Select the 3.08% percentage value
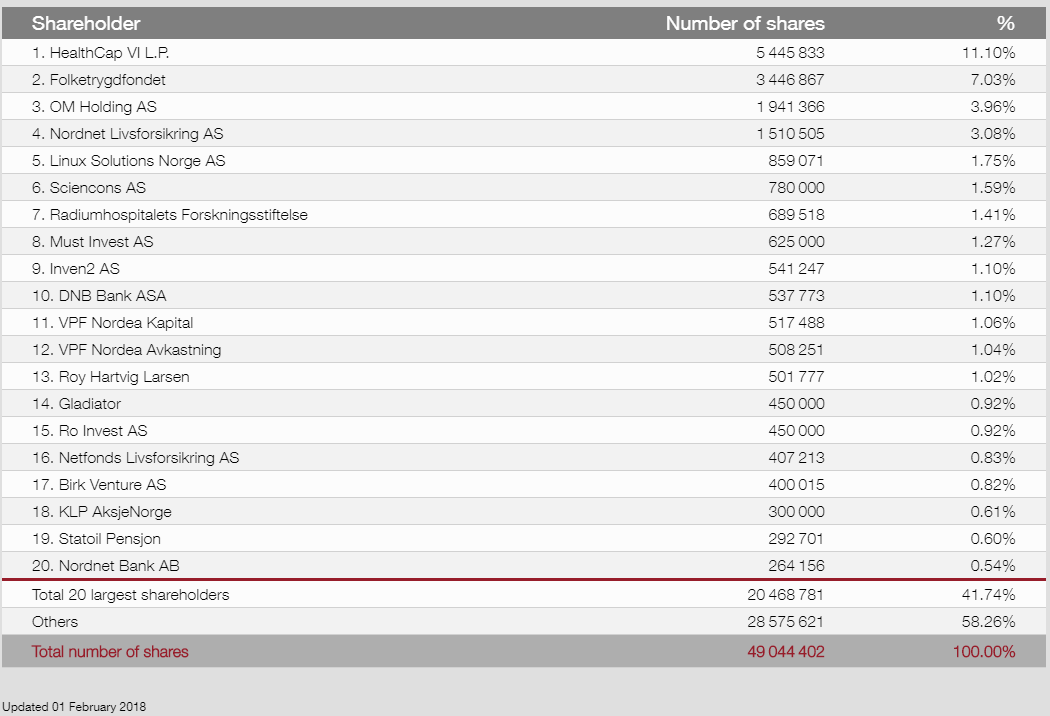Screen dimensions: 1050x716 993,134
